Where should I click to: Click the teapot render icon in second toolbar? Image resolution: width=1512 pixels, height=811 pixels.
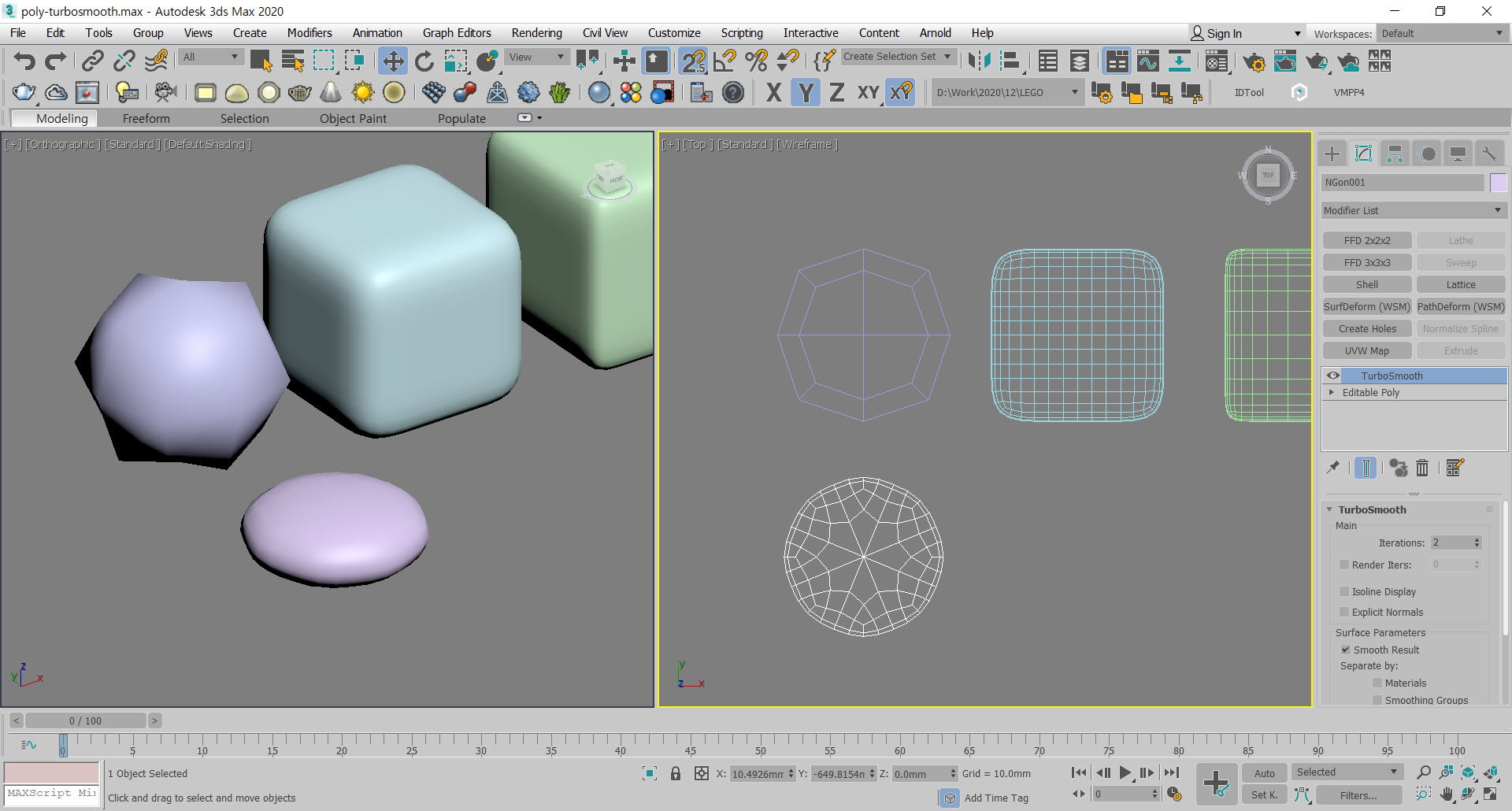[24, 92]
